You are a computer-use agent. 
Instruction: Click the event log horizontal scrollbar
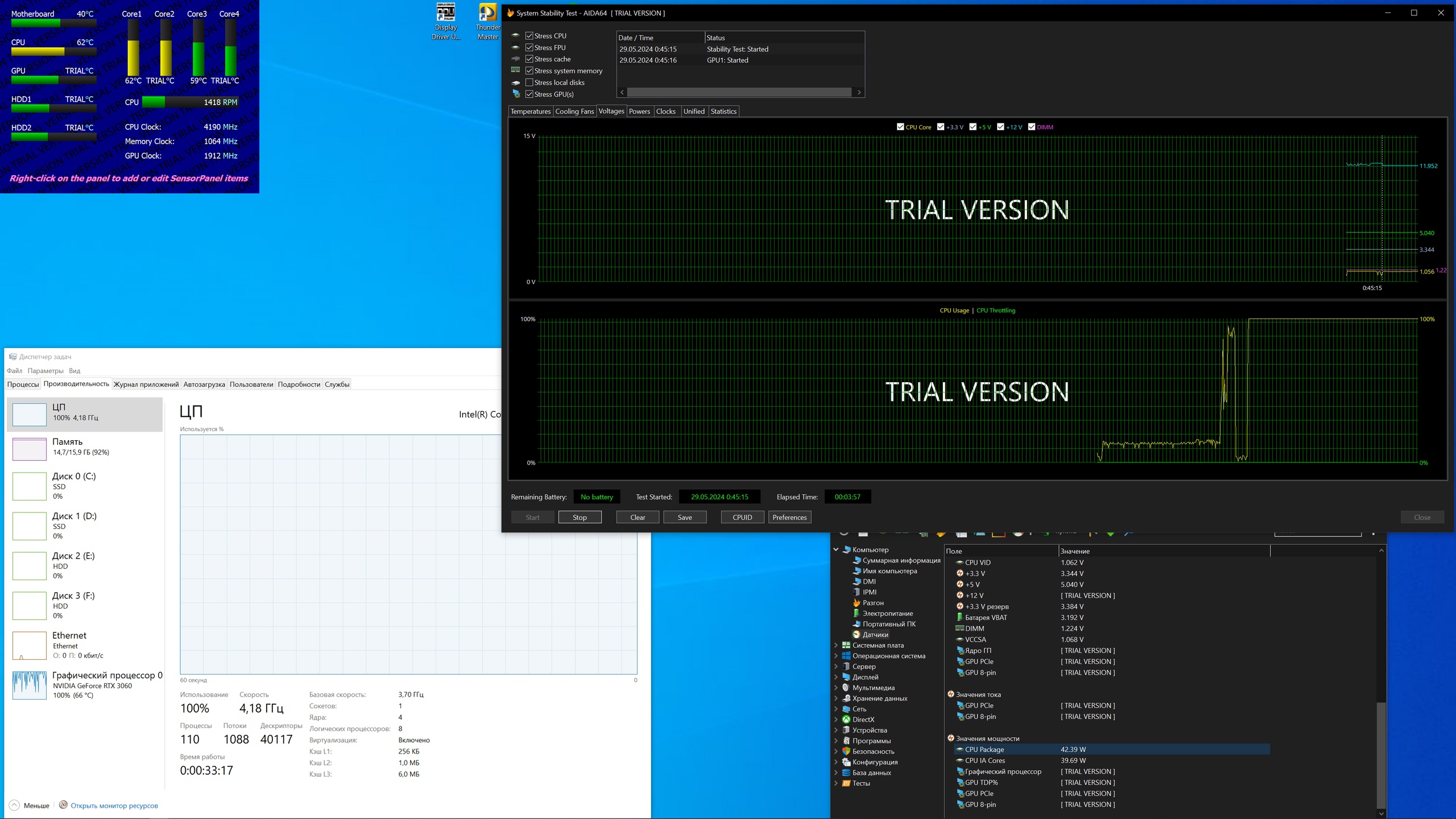[739, 92]
